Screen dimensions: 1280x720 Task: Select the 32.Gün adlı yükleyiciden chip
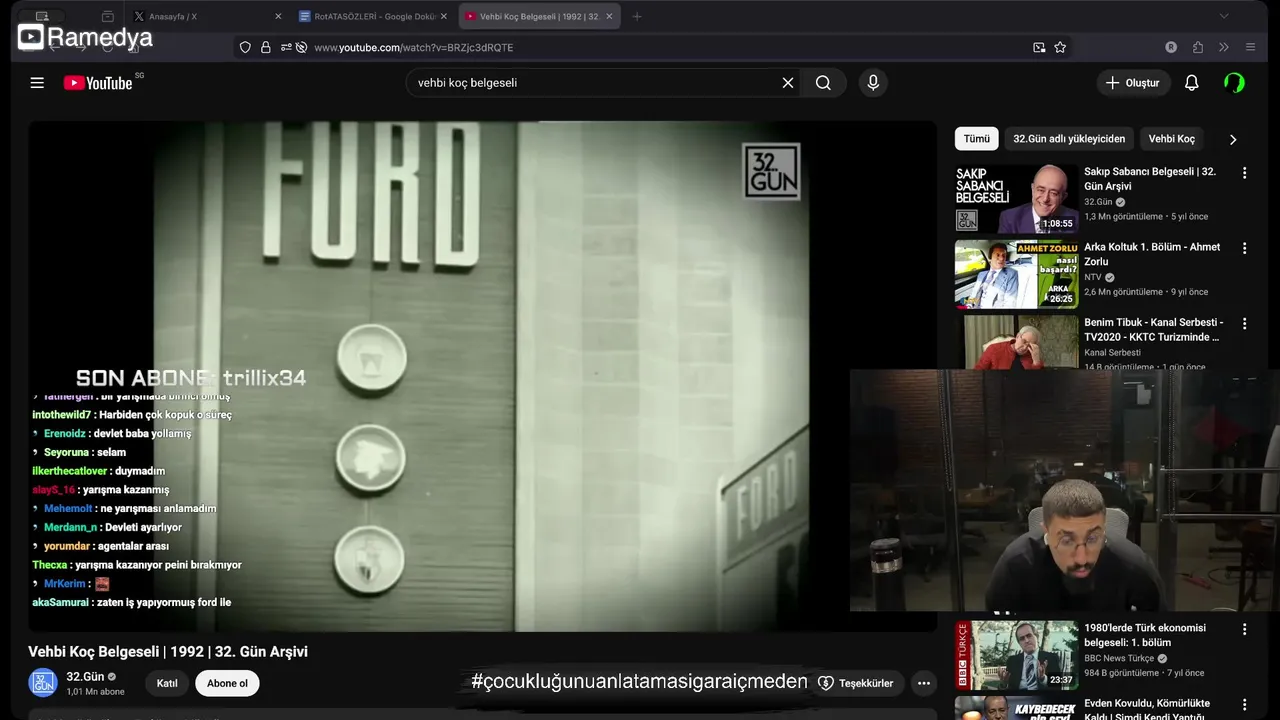[x=1069, y=139]
